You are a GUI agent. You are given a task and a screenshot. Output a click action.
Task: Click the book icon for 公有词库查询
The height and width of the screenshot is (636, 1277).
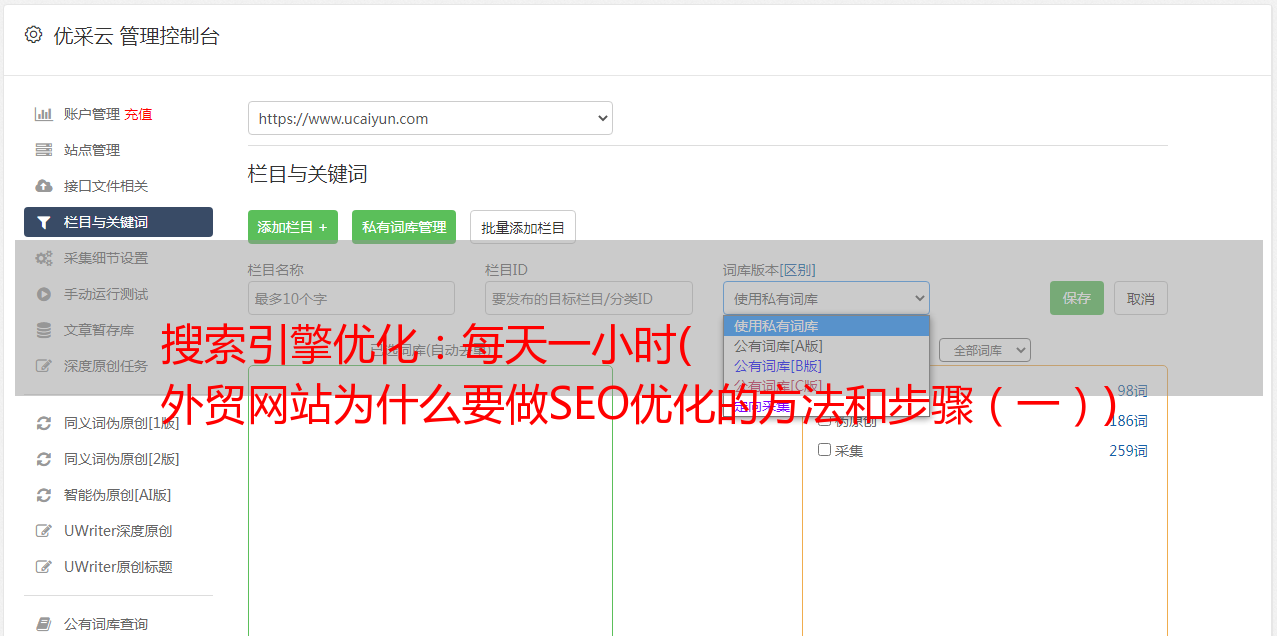click(x=44, y=624)
